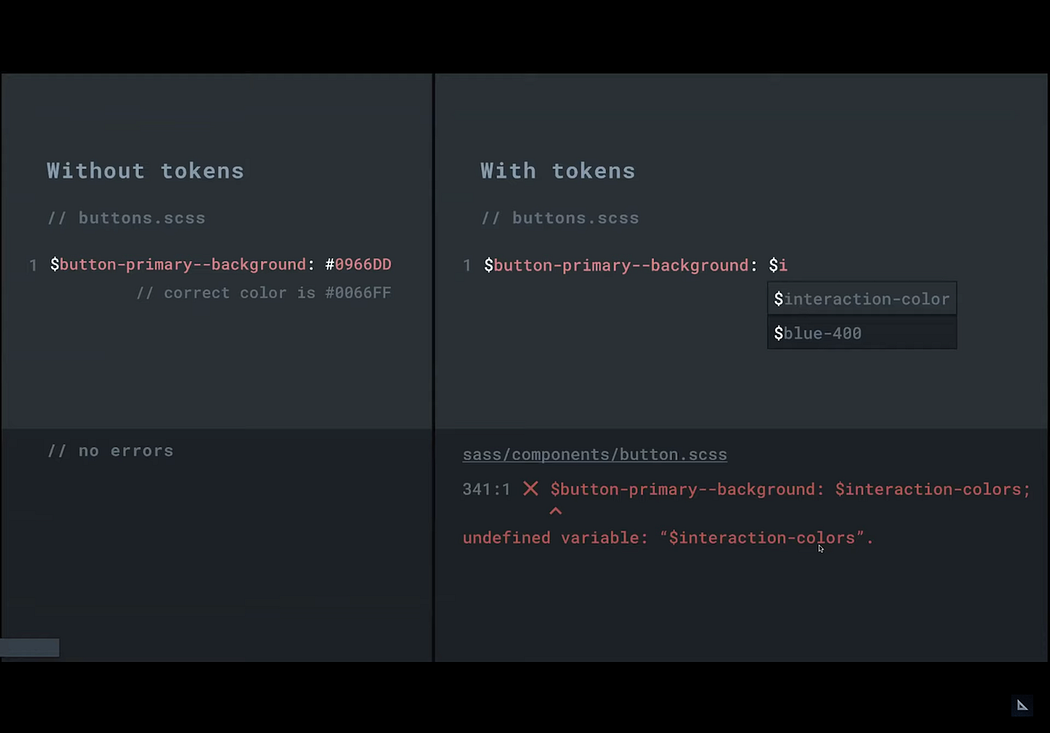
Task: Click the gray bar at bottom-left
Action: click(29, 648)
